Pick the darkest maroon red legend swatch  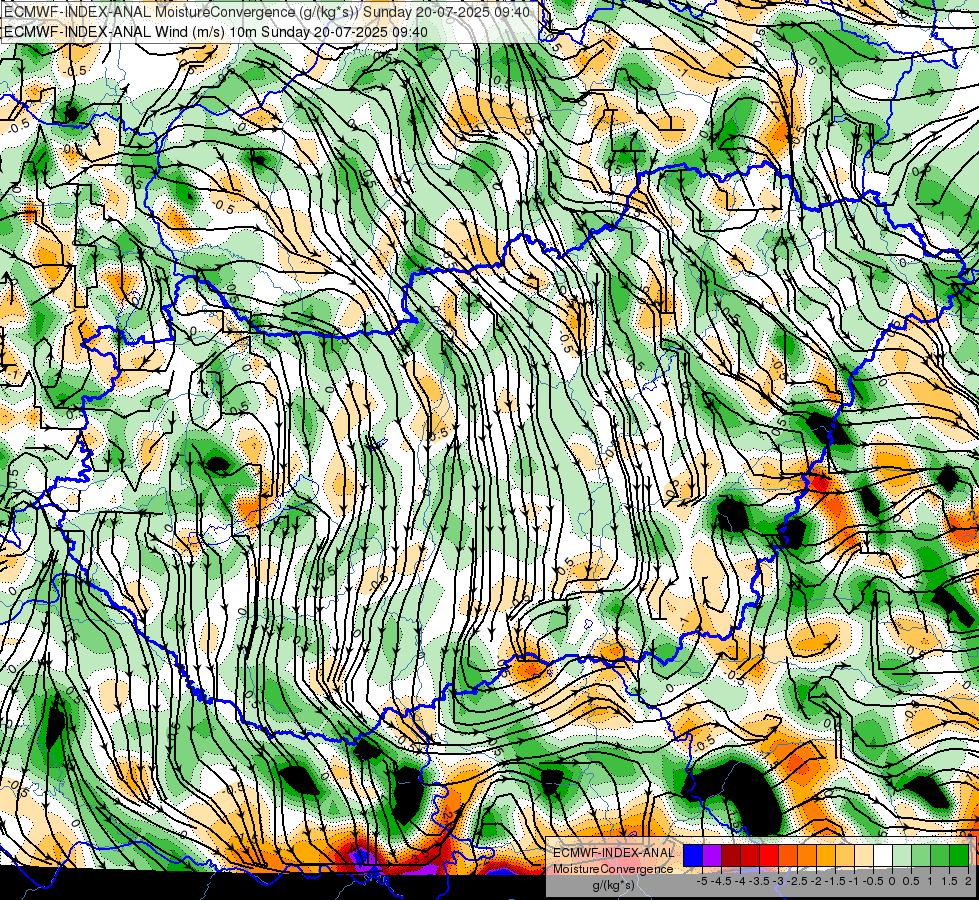point(731,855)
